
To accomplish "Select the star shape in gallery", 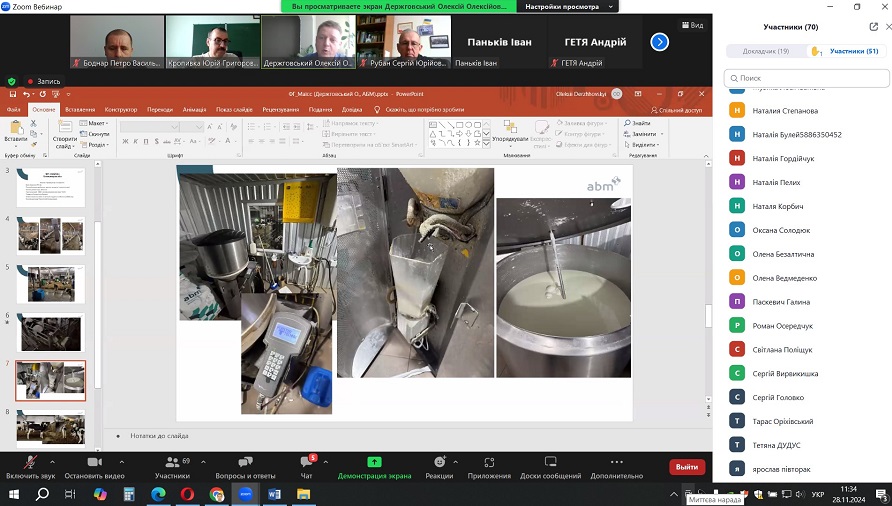I will pos(477,143).
